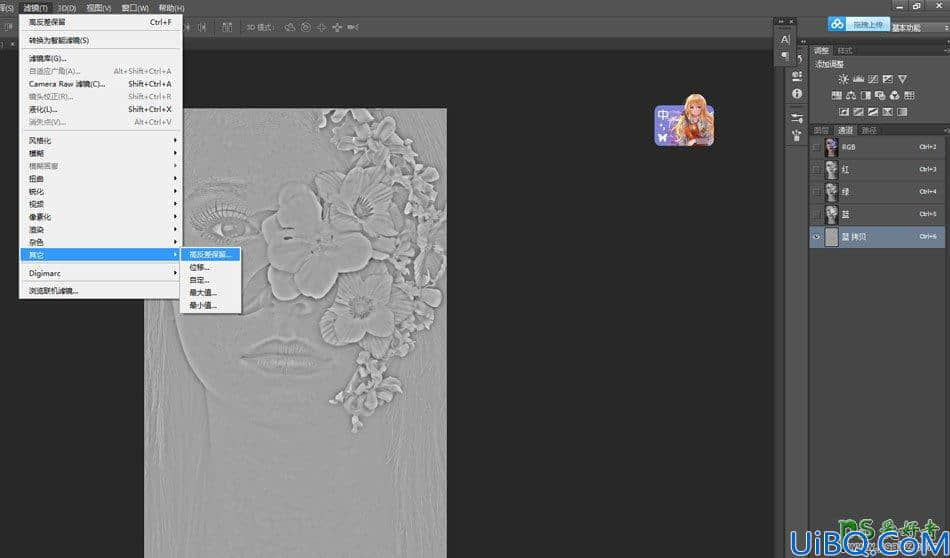Screen dimensions: 950x558
Task: Expand the 锐化 filter submenu
Action: [x=101, y=191]
